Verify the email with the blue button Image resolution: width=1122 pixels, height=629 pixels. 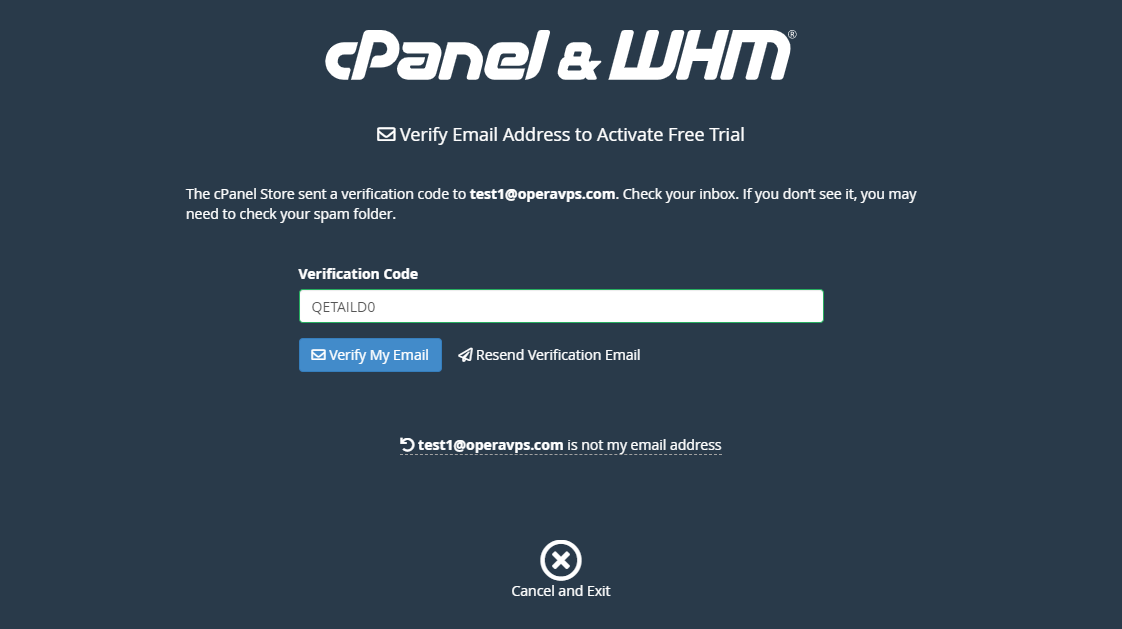click(x=370, y=355)
